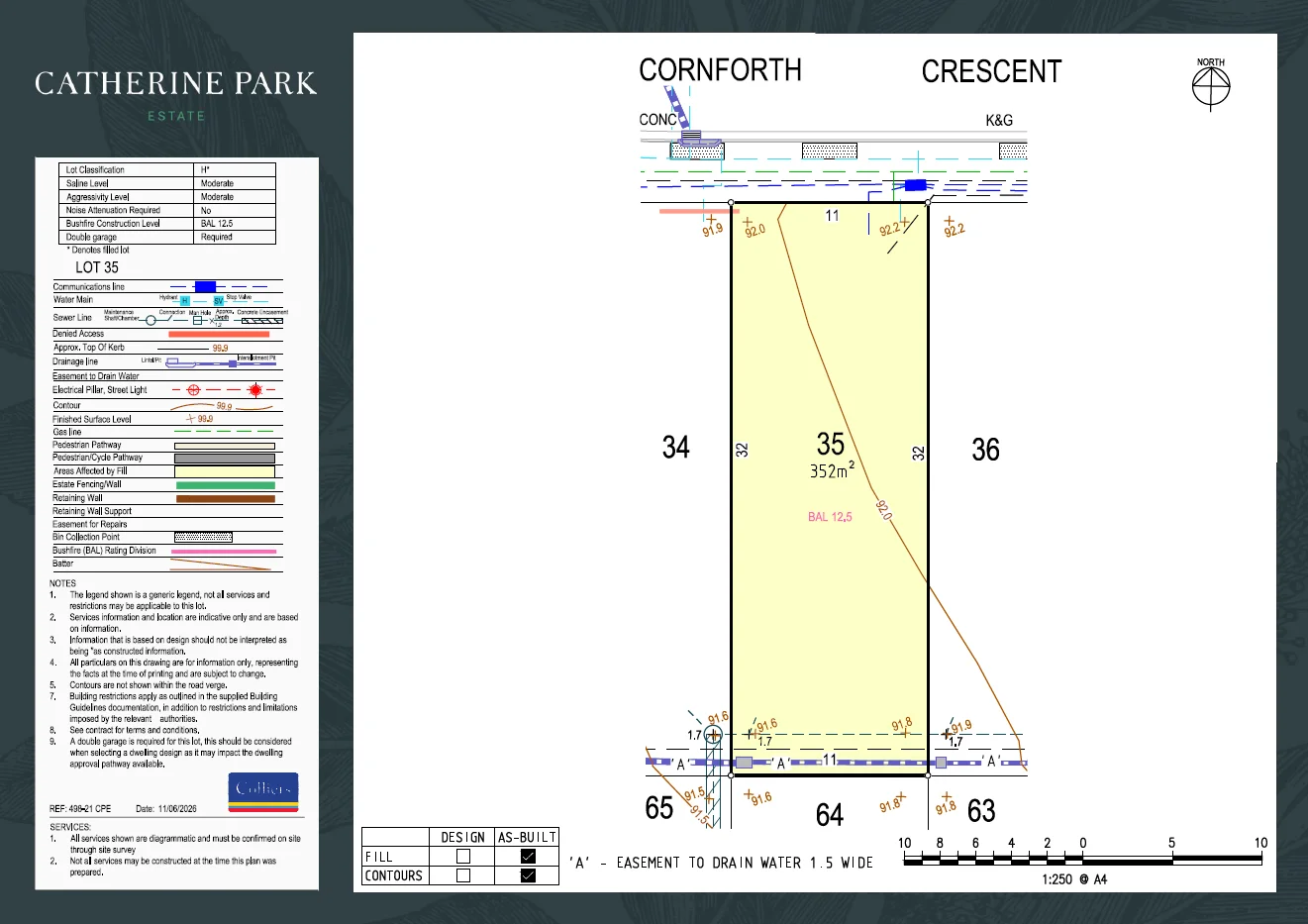Viewport: 1308px width, 924px height.
Task: Enable the DESIGN checkbox for FILL
Action: [463, 857]
